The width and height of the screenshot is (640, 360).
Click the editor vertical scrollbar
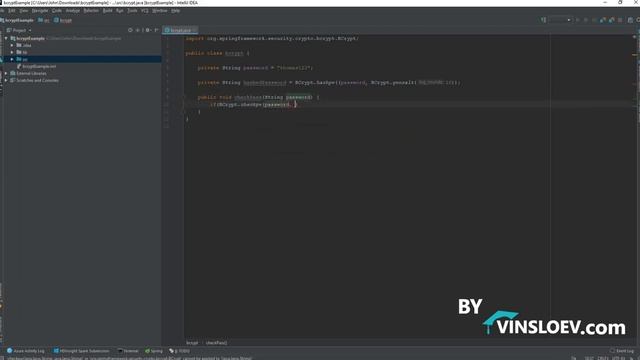pyautogui.click(x=635, y=188)
